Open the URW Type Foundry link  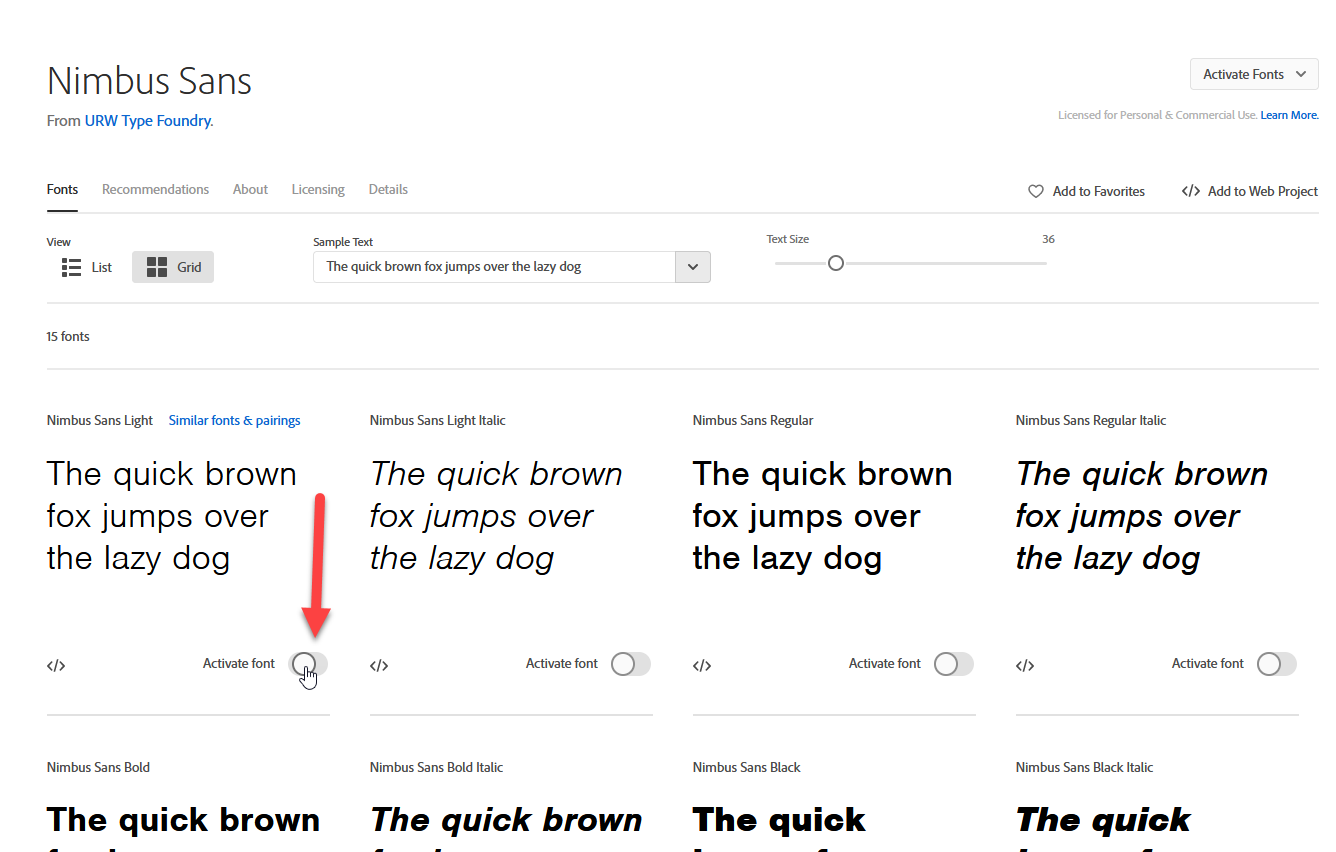pyautogui.click(x=148, y=121)
